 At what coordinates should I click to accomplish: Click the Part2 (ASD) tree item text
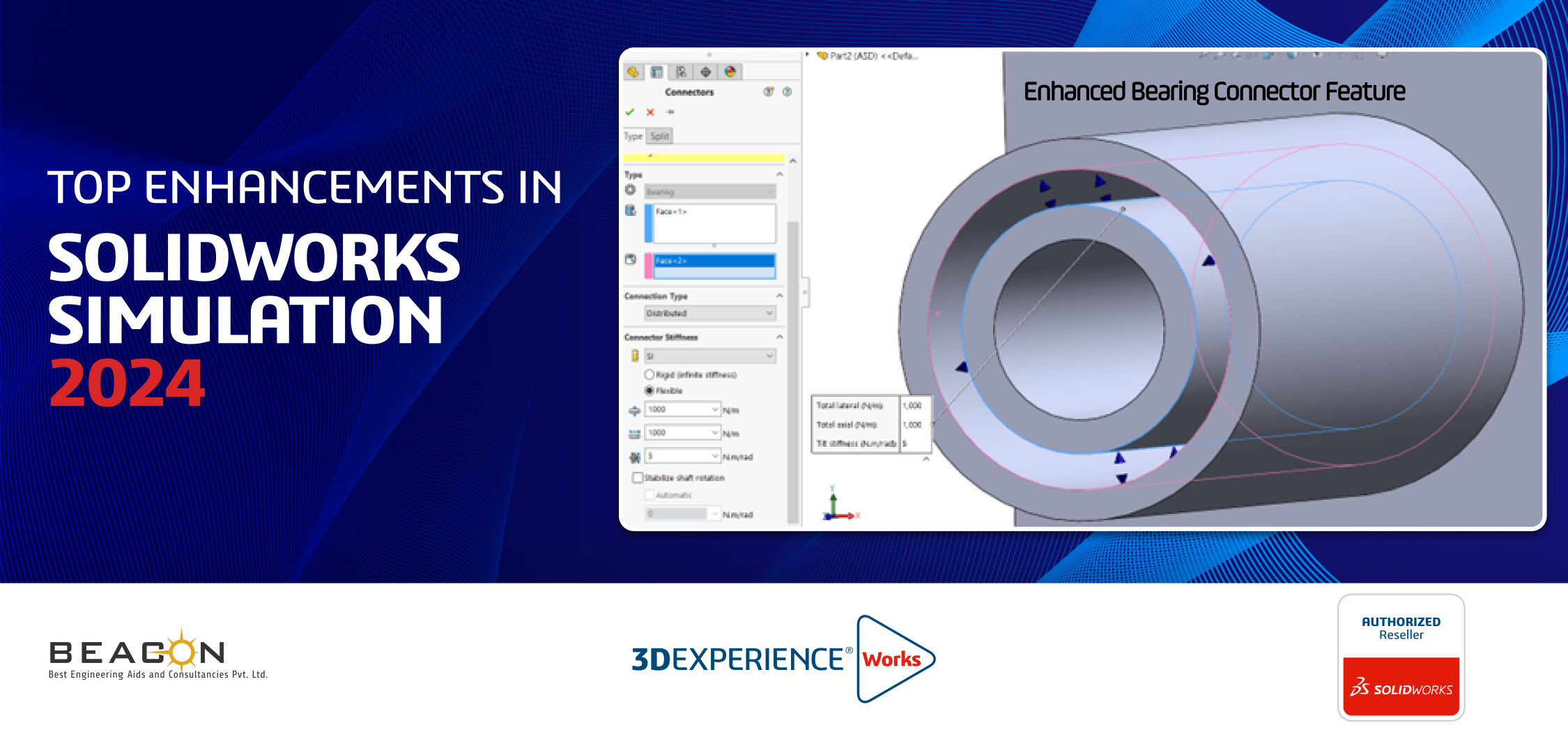tap(874, 56)
